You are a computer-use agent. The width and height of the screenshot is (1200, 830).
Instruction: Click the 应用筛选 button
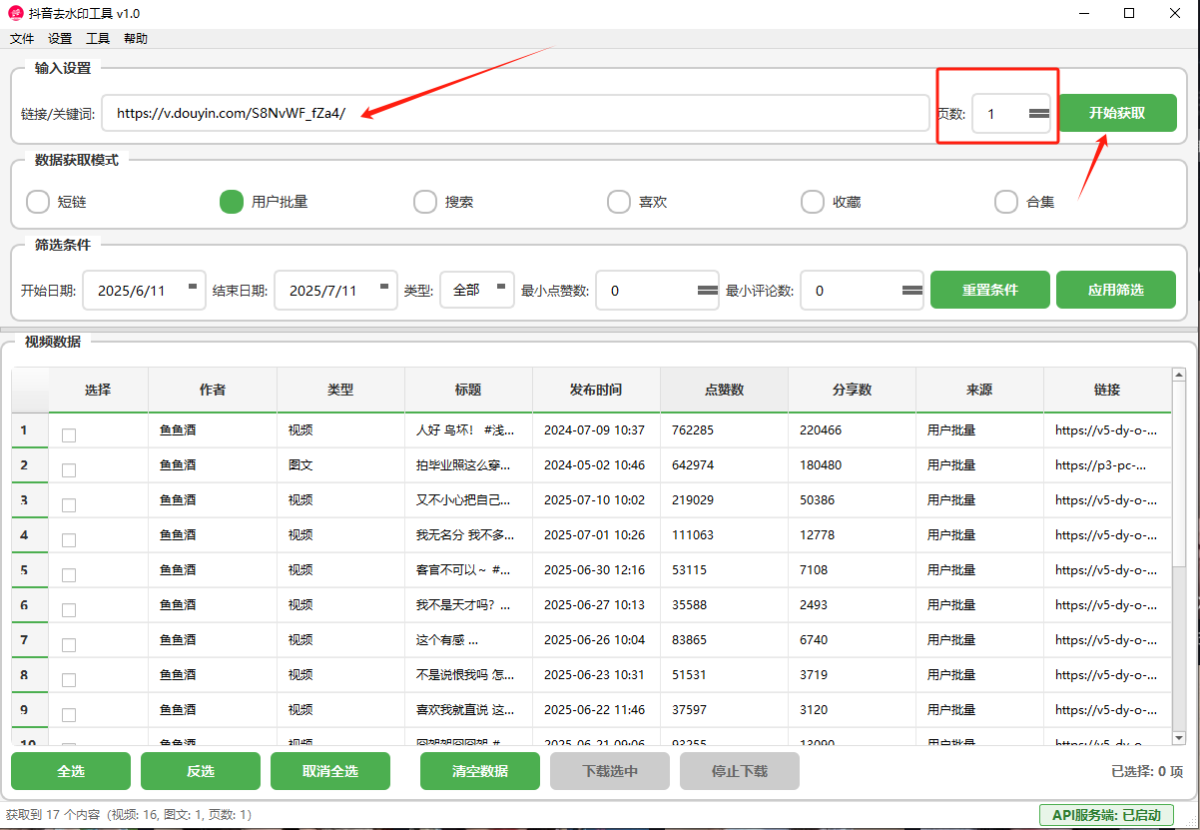pos(1116,290)
